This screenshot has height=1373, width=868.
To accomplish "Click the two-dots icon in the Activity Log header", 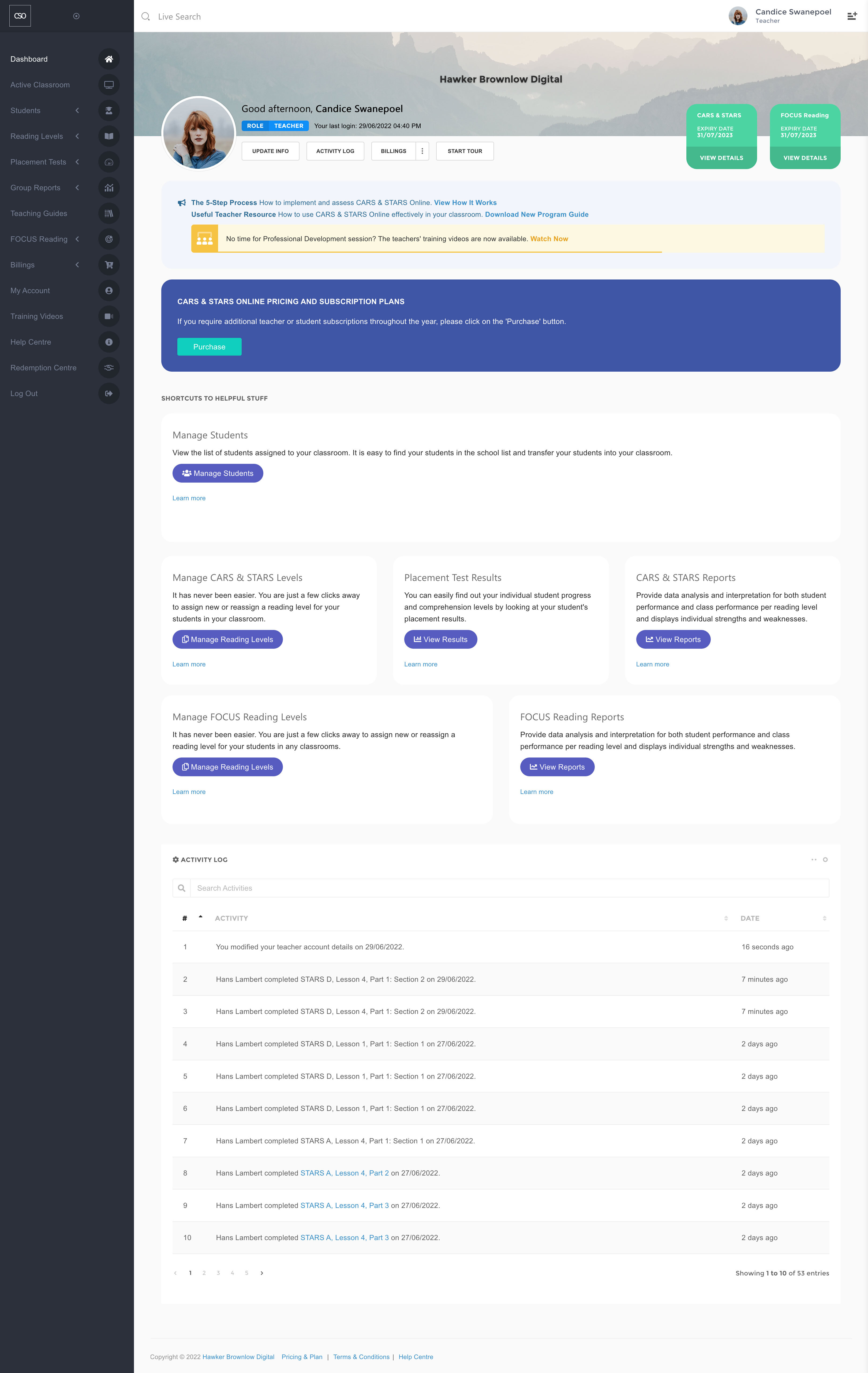I will pyautogui.click(x=814, y=859).
